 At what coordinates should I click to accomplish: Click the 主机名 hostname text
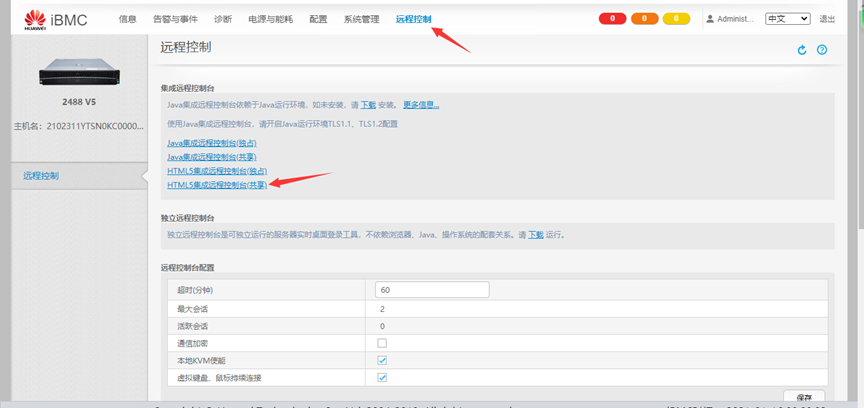point(79,126)
